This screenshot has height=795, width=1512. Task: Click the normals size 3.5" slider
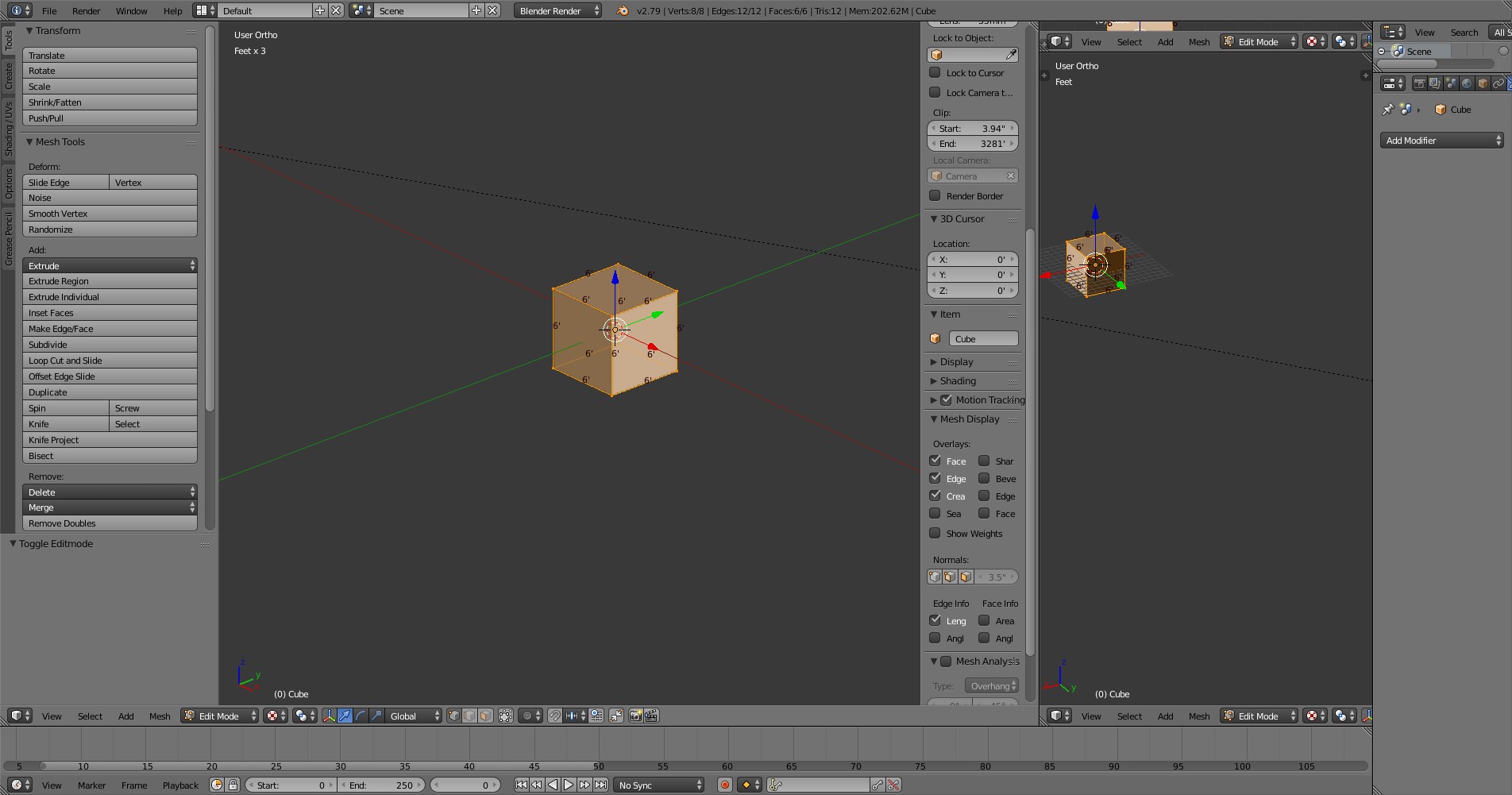[x=996, y=577]
